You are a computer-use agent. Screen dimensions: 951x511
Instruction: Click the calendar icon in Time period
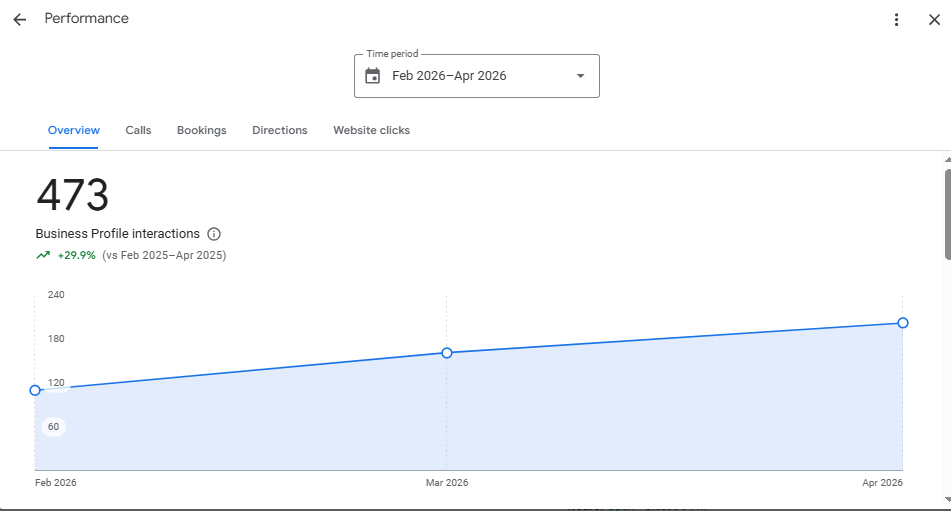click(x=372, y=76)
